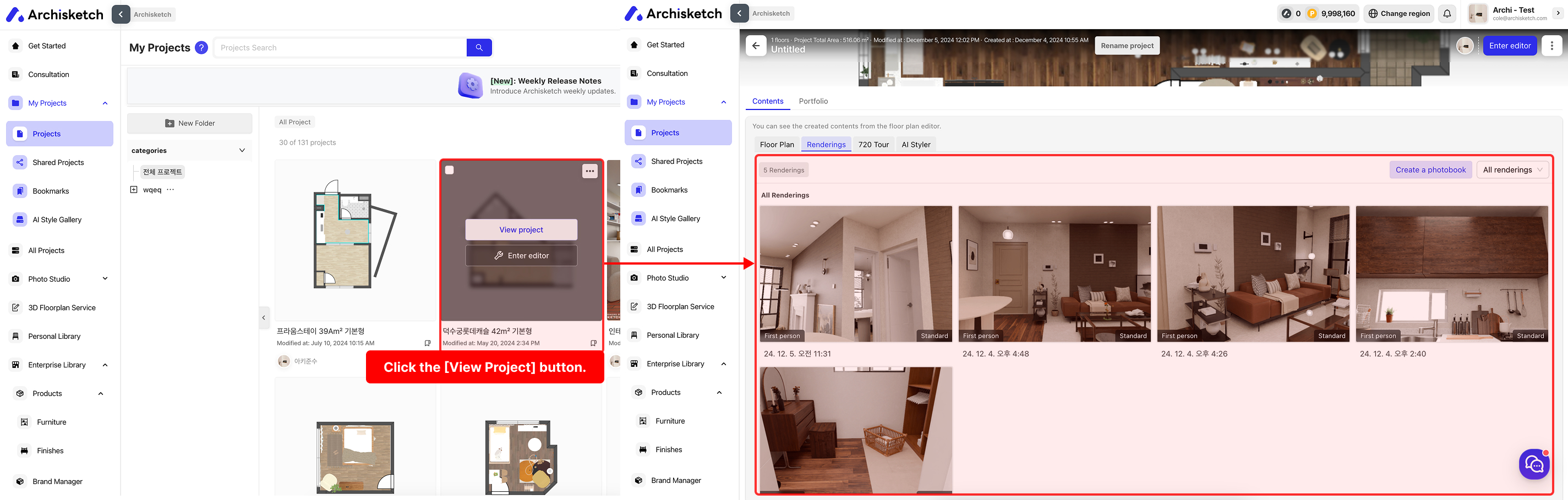
Task: Click the notification bell icon
Action: click(x=1447, y=13)
